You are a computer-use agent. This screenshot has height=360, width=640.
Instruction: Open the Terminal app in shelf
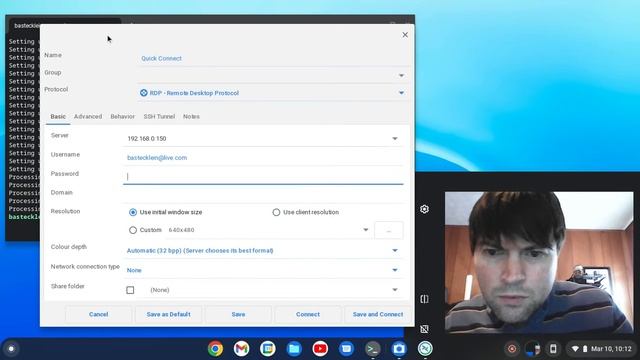[x=372, y=349]
